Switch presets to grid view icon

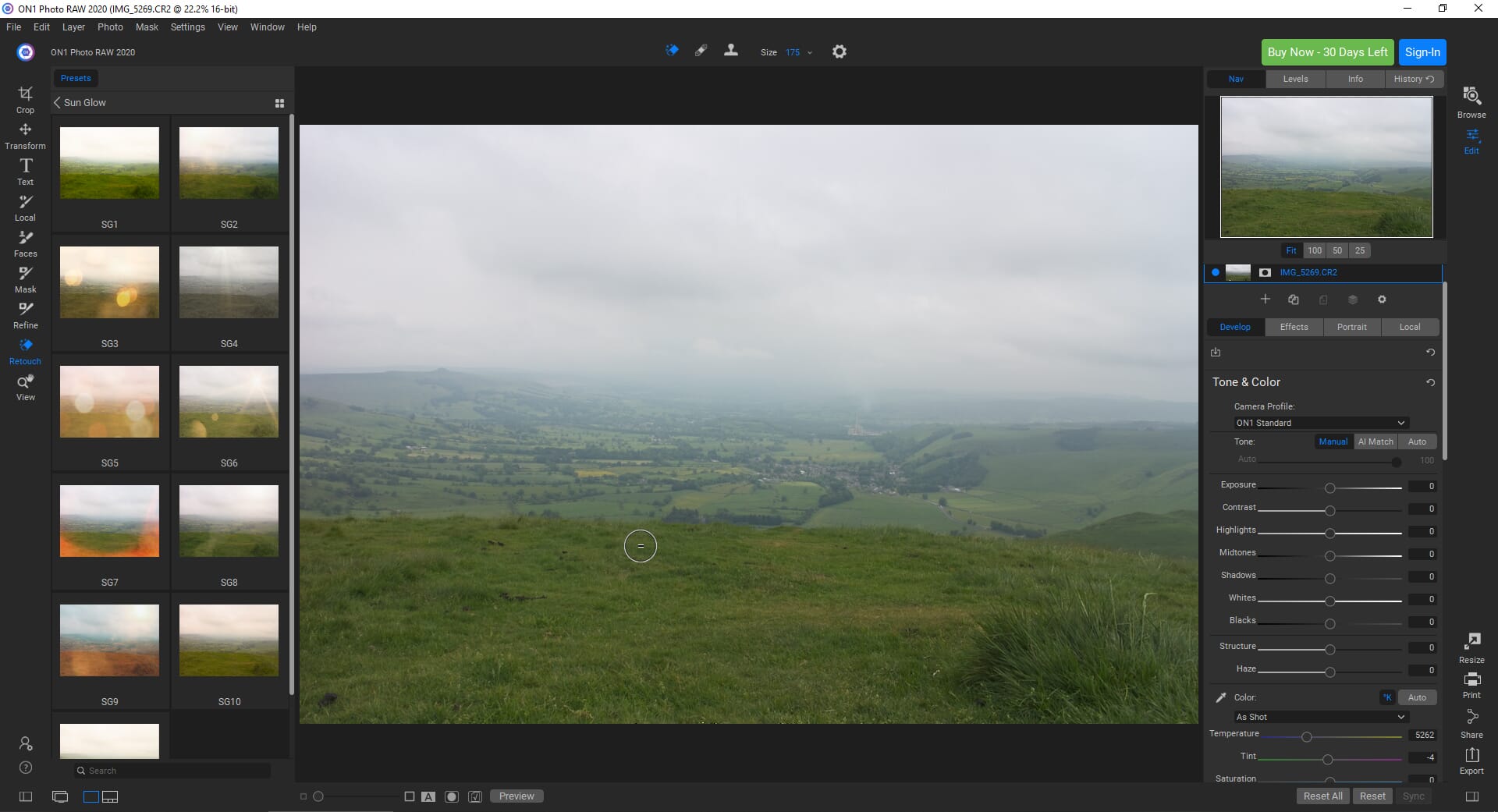(x=279, y=103)
